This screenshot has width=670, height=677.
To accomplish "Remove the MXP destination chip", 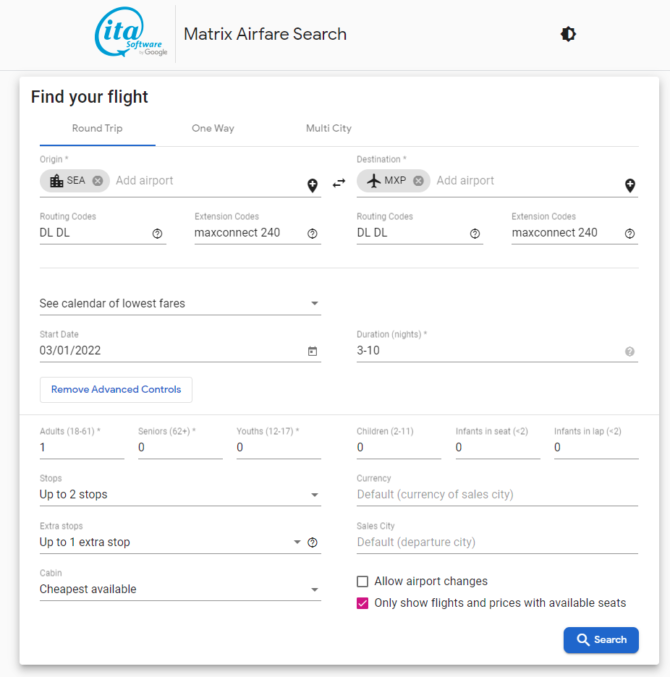I will 418,180.
